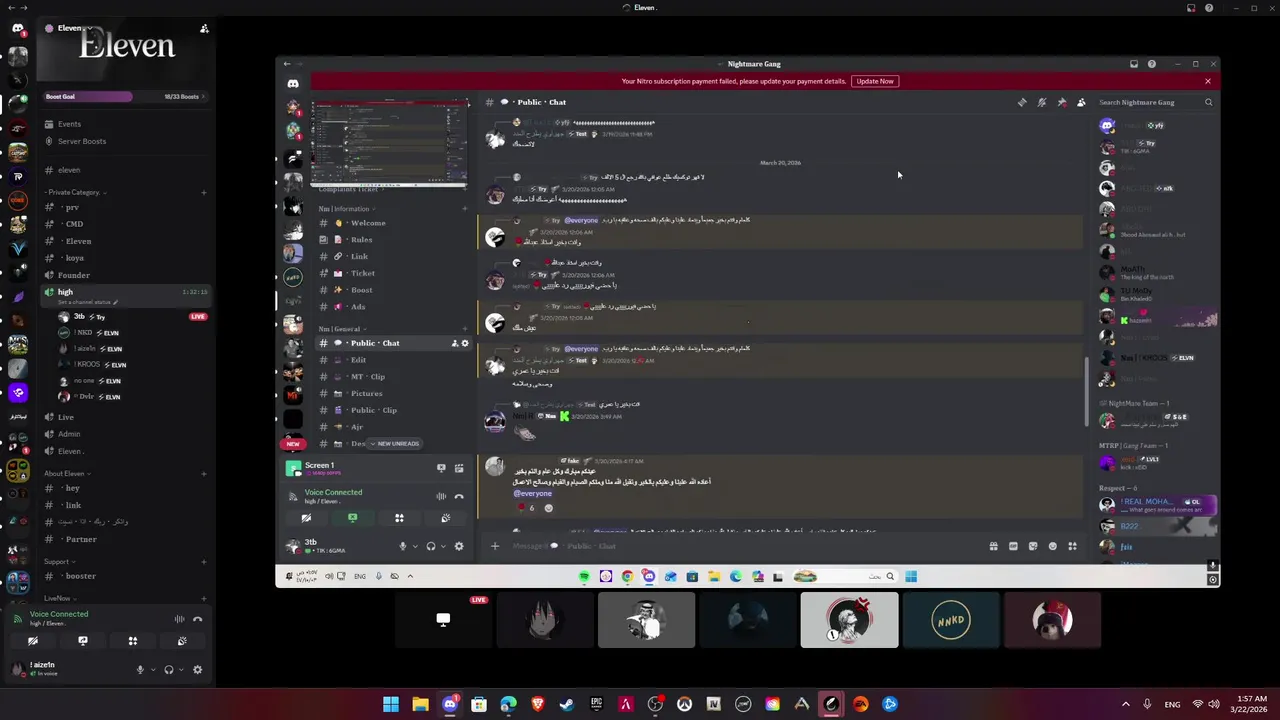This screenshot has height=720, width=1280.
Task: Open the blue V server icon
Action: [18, 248]
